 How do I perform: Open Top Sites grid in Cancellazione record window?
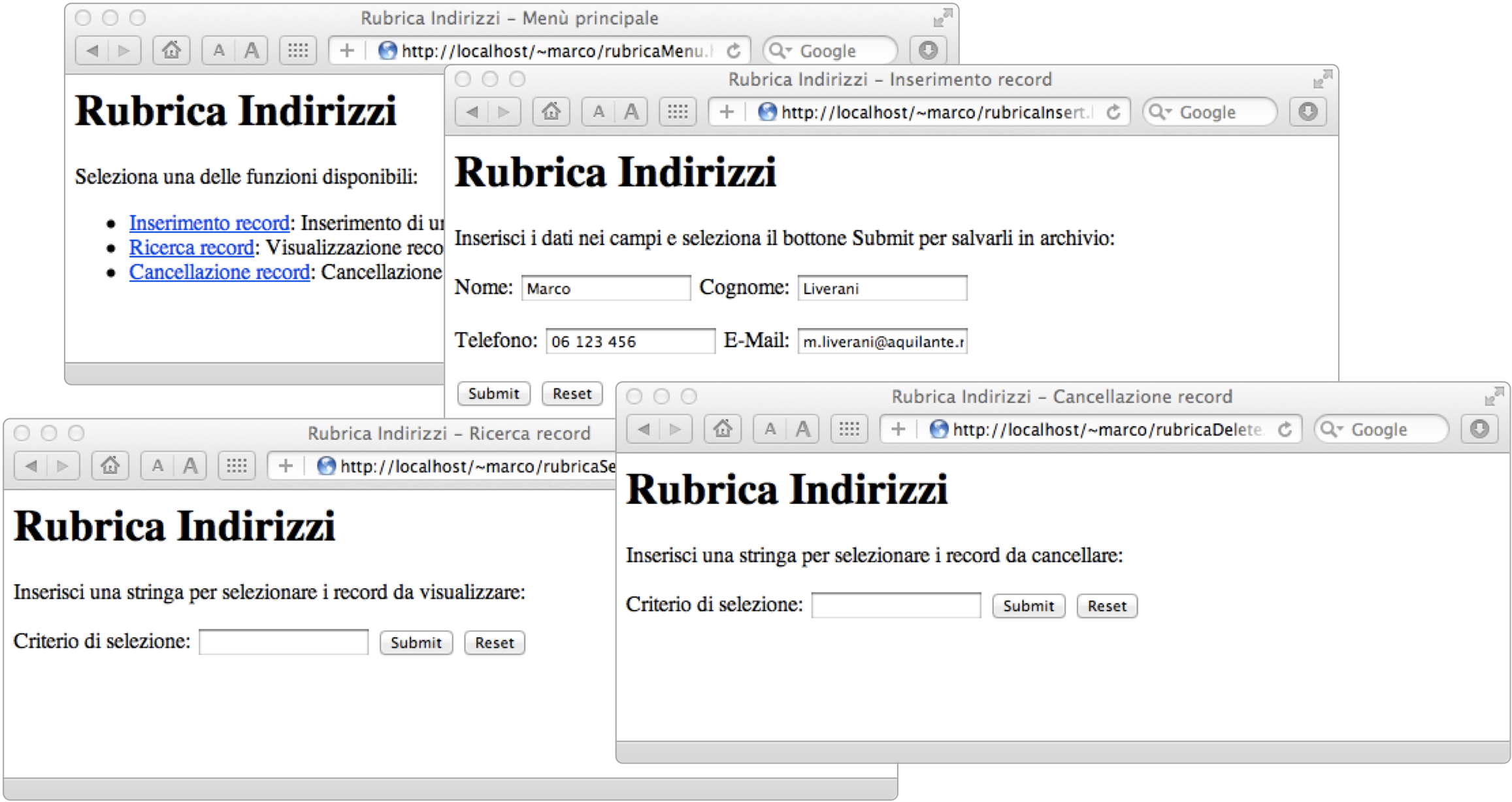tap(849, 429)
